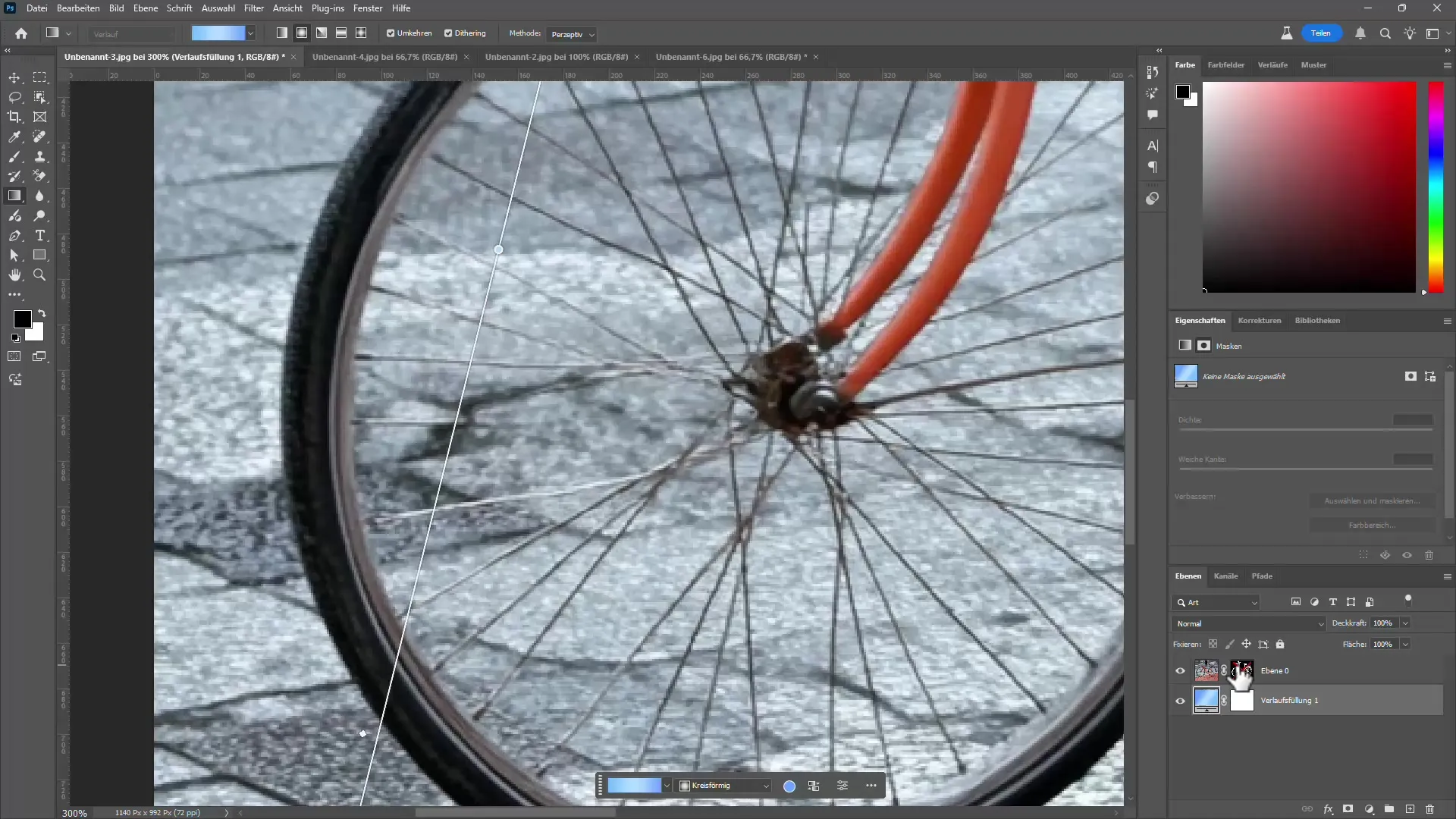Image resolution: width=1456 pixels, height=819 pixels.
Task: Hide the Ebene 0 layer
Action: click(1180, 671)
